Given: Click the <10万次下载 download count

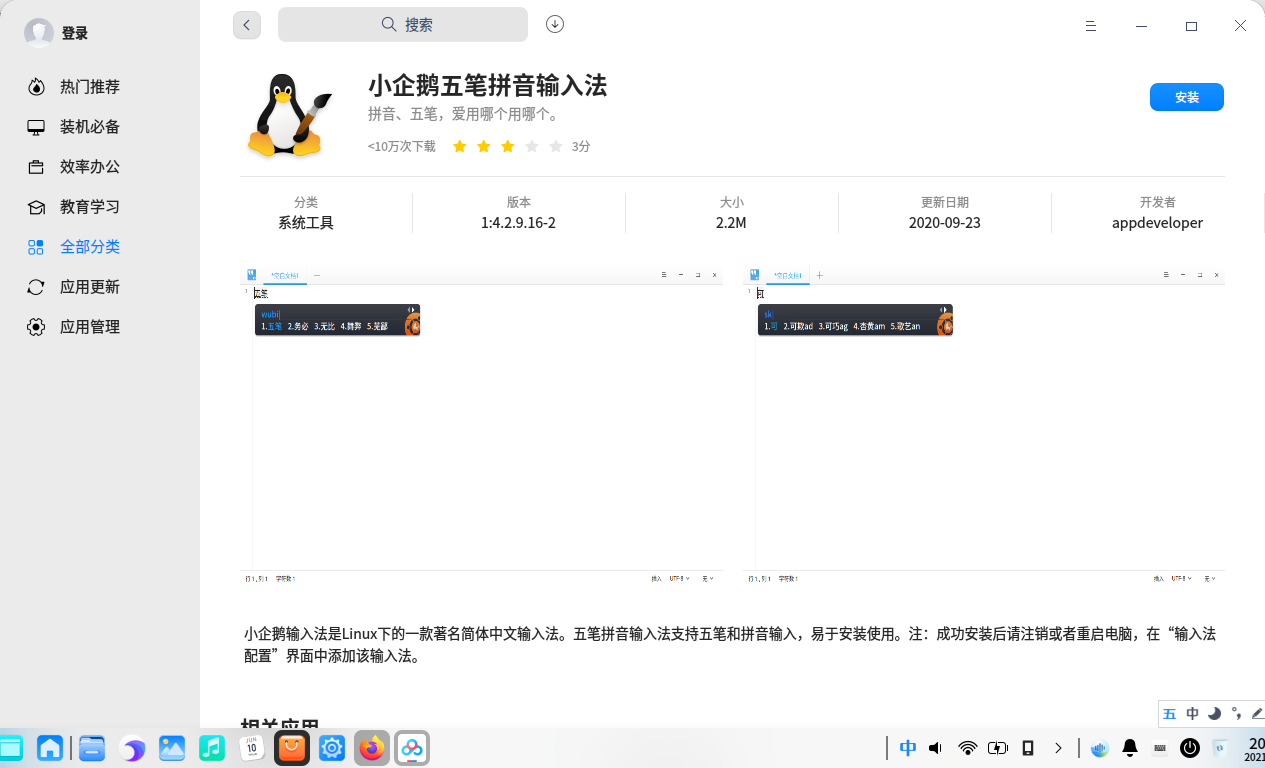Looking at the screenshot, I should tap(402, 146).
